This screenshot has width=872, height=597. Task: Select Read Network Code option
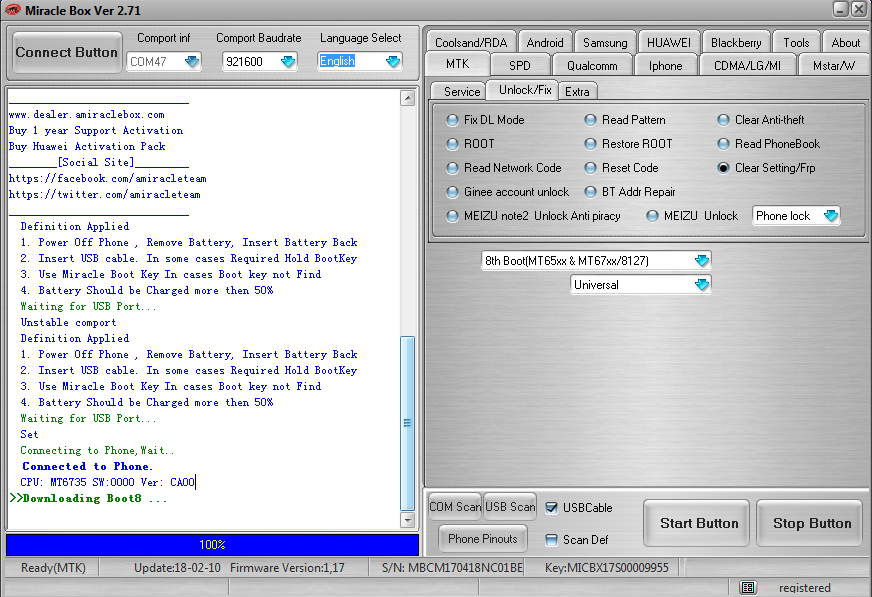tap(453, 168)
